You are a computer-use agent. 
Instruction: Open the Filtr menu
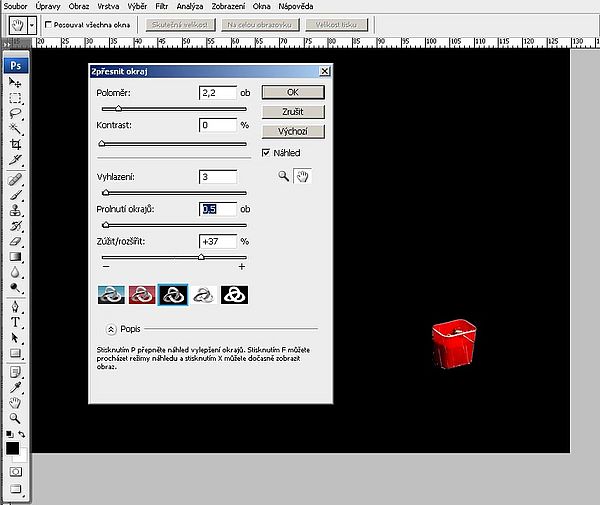[160, 6]
